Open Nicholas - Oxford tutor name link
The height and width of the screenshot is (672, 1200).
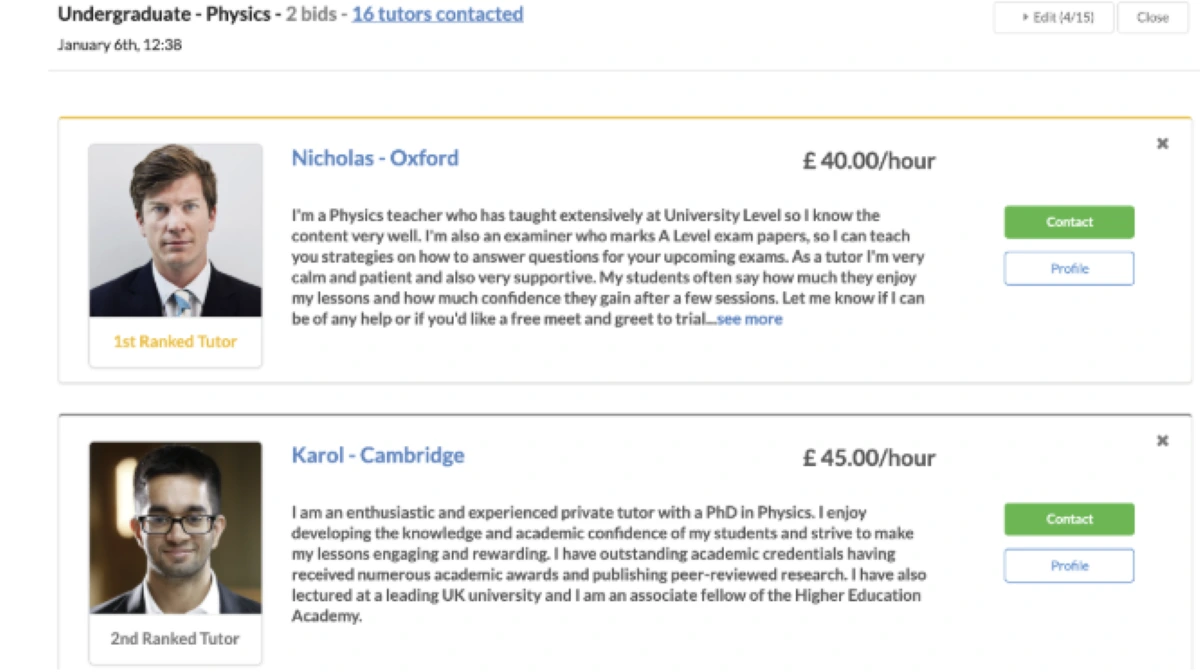click(x=375, y=158)
